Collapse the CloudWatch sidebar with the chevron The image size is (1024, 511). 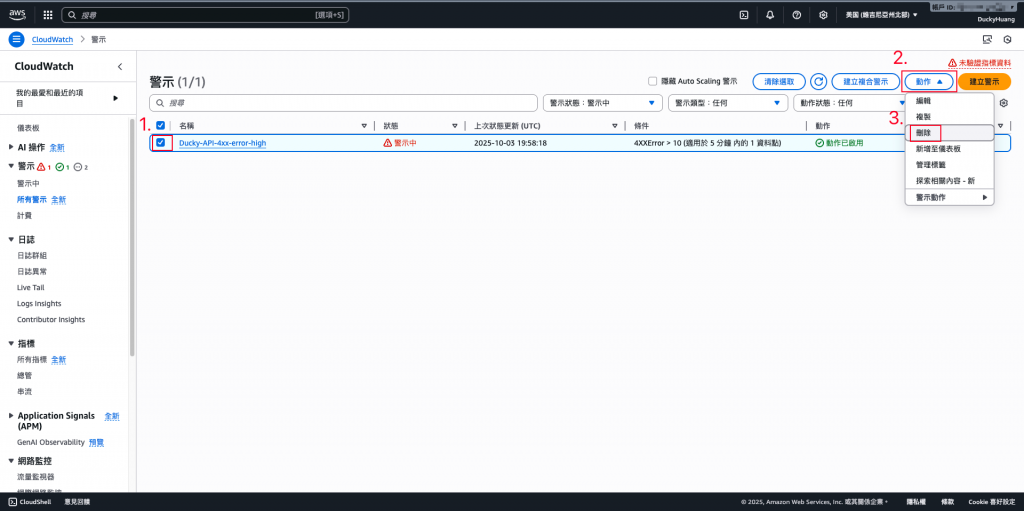pos(120,67)
